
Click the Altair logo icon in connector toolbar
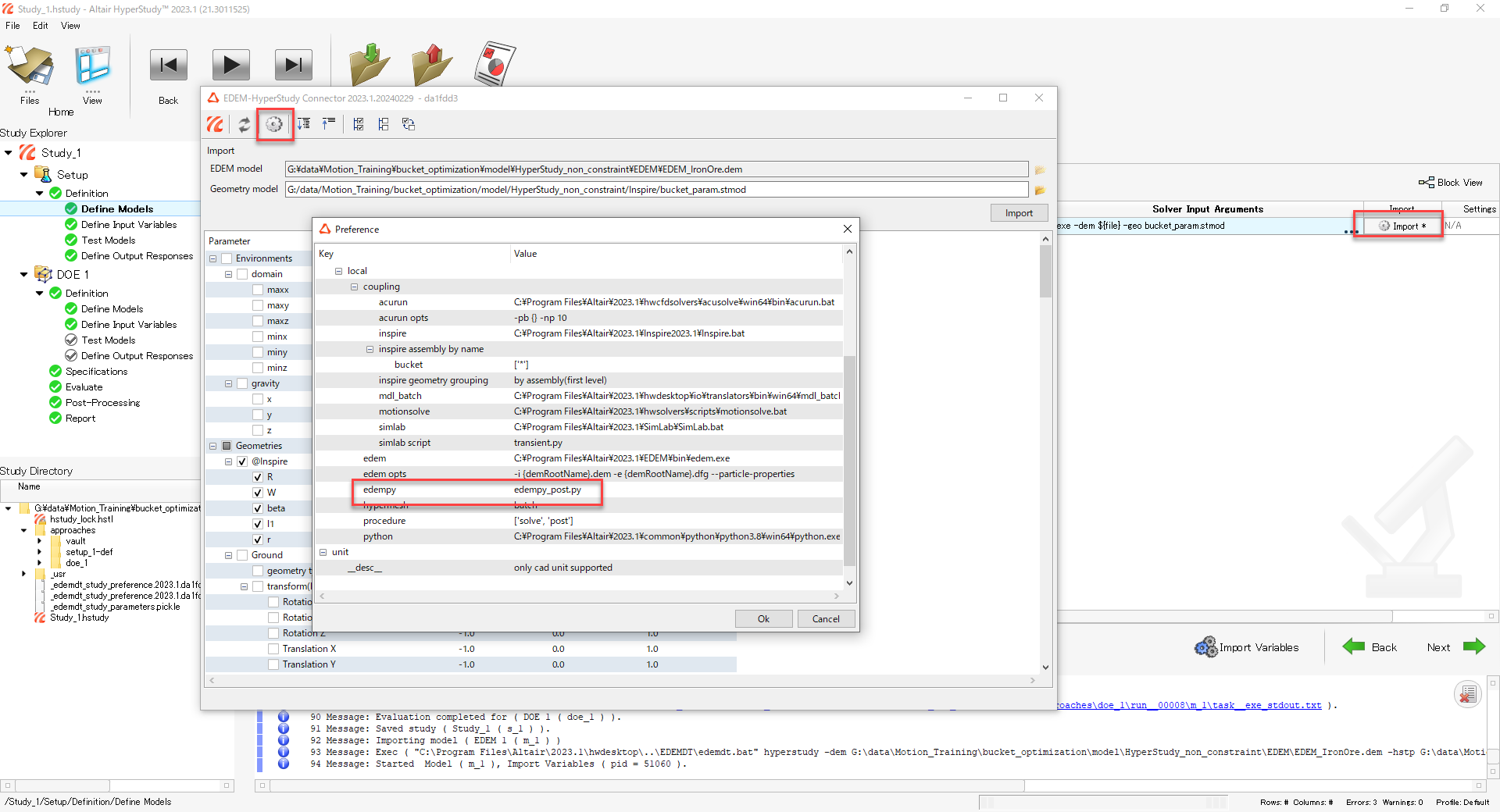pos(215,124)
